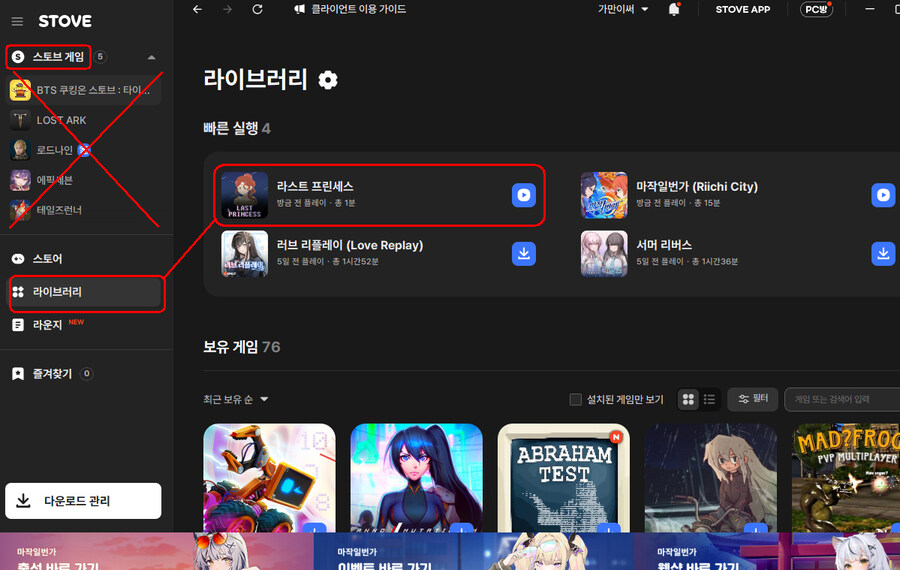Click the STOVE logo
900x570 pixels.
pos(65,21)
